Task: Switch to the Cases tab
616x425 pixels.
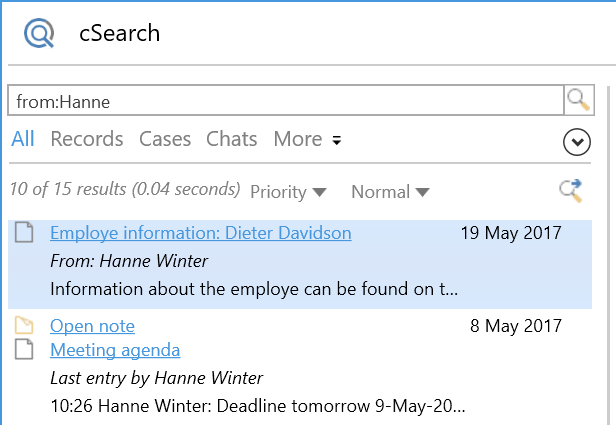Action: [x=165, y=140]
